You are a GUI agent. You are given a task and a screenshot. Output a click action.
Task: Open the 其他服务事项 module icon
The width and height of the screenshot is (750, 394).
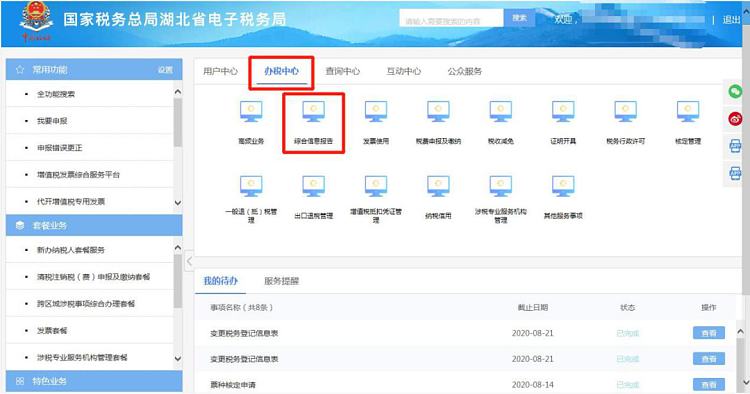[563, 186]
